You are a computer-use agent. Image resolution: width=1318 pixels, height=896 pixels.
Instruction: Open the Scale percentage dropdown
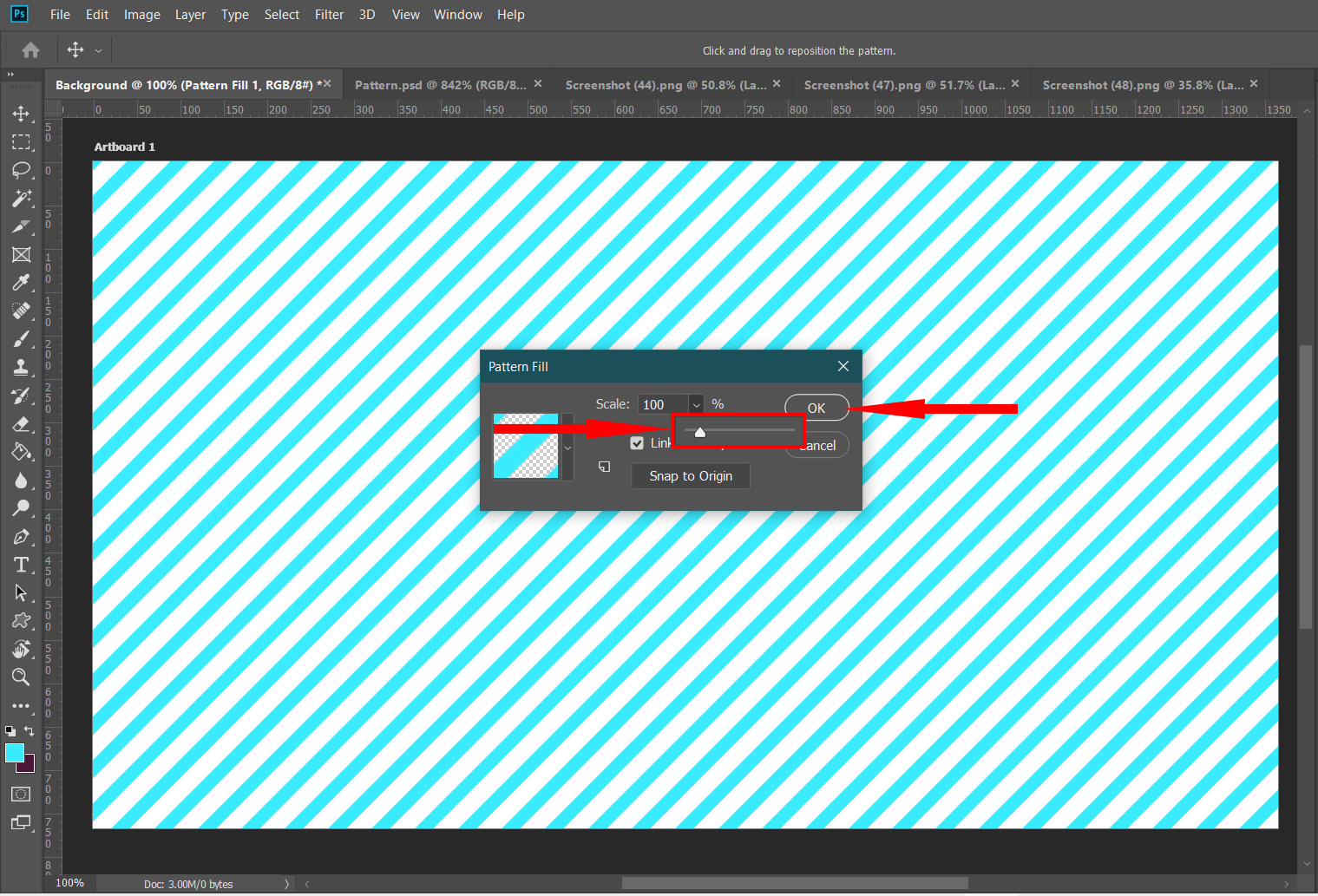[696, 405]
